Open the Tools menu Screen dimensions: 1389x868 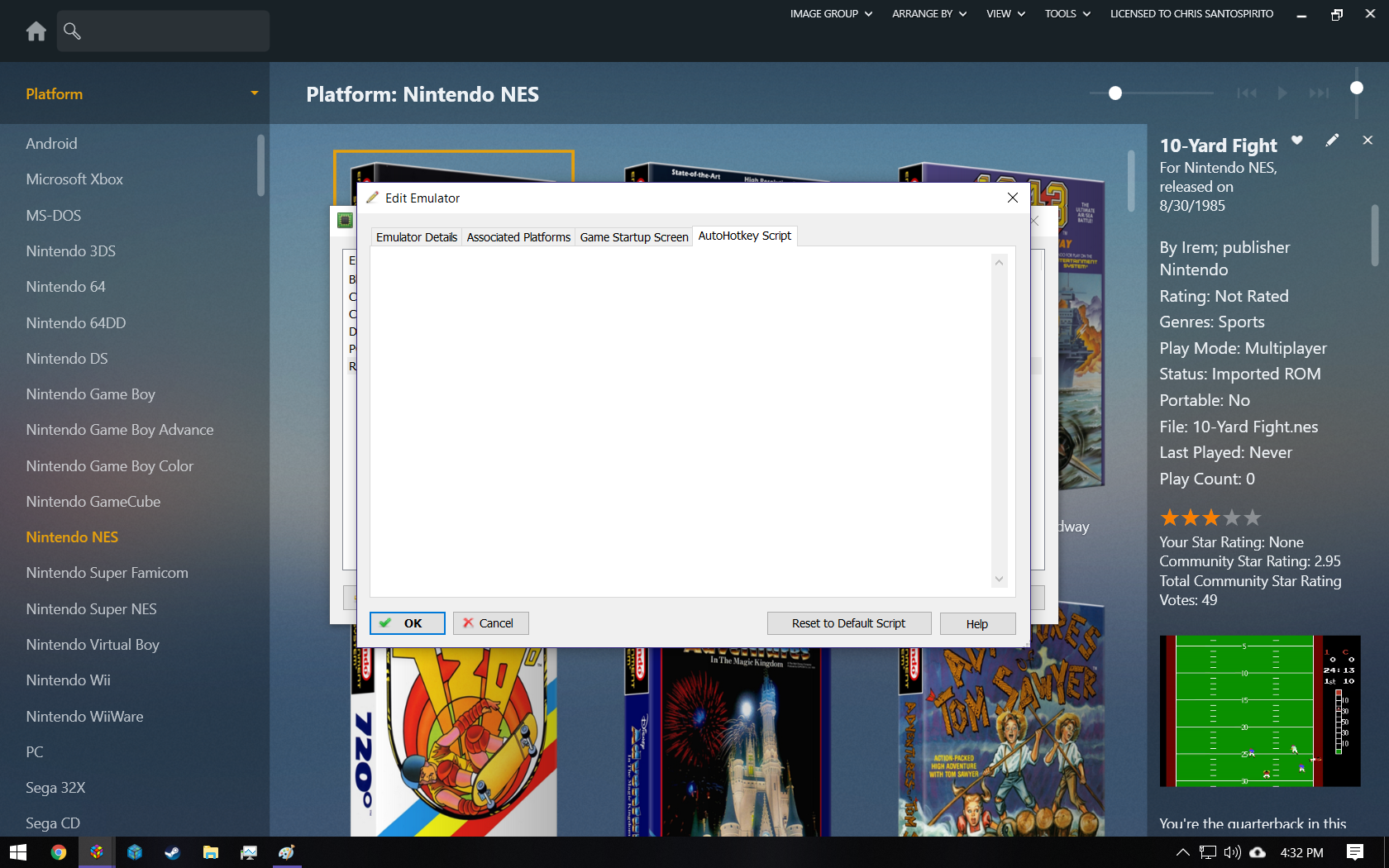[x=1067, y=14]
